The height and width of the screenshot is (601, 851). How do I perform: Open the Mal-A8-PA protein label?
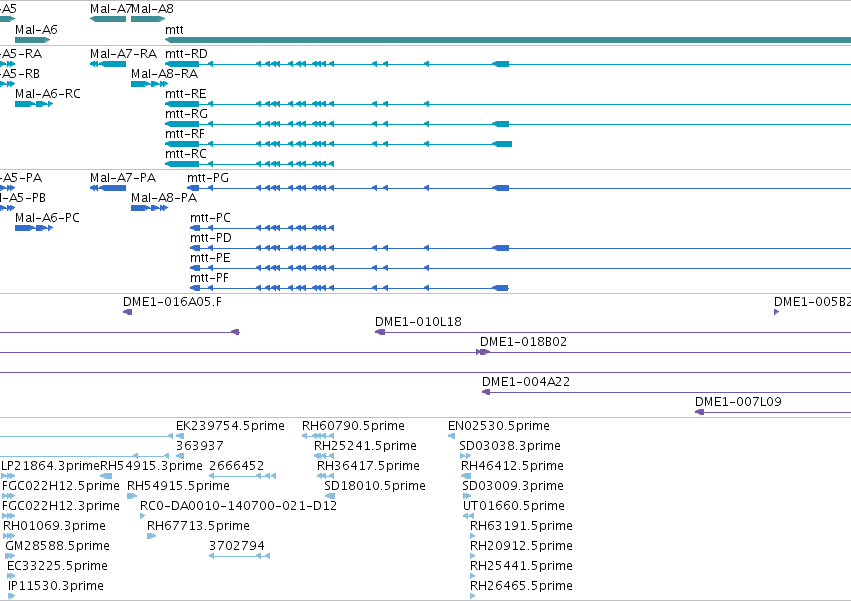tap(164, 198)
